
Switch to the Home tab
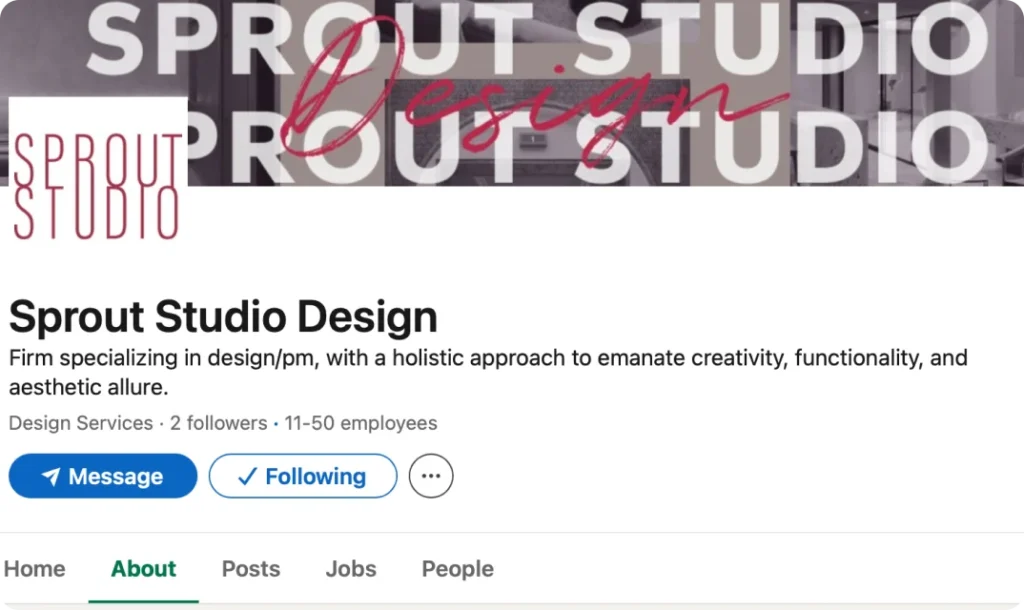[35, 569]
